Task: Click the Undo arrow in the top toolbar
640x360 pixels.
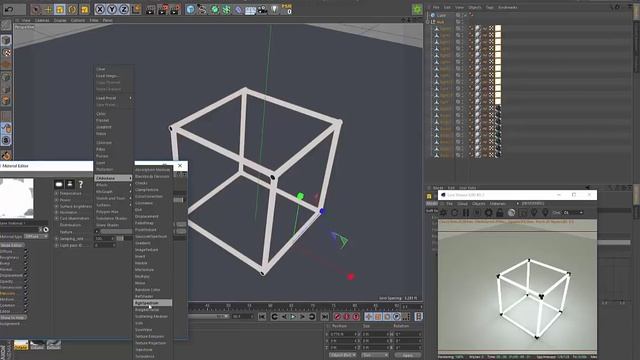Action: coord(9,9)
